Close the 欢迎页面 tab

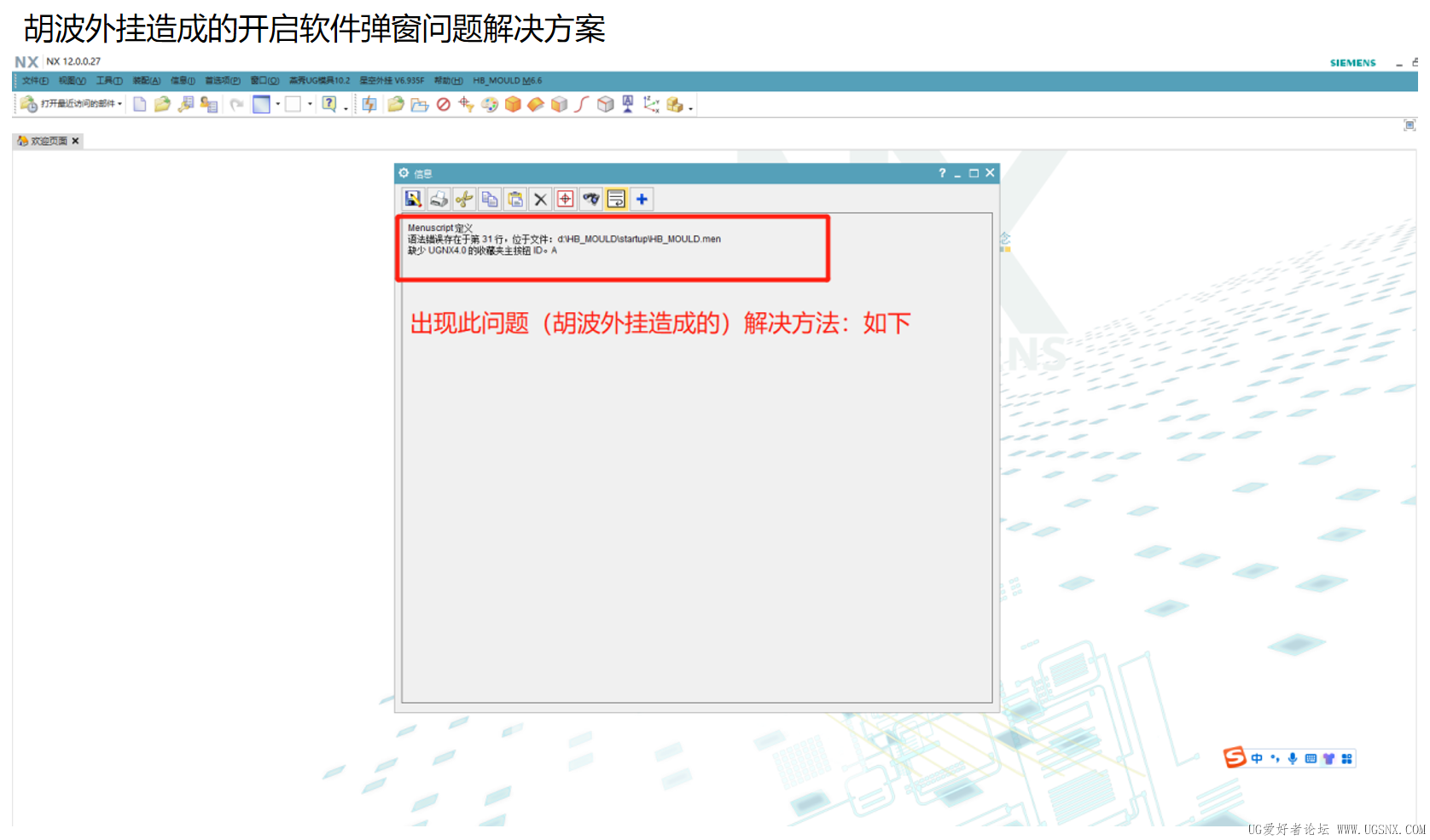75,141
